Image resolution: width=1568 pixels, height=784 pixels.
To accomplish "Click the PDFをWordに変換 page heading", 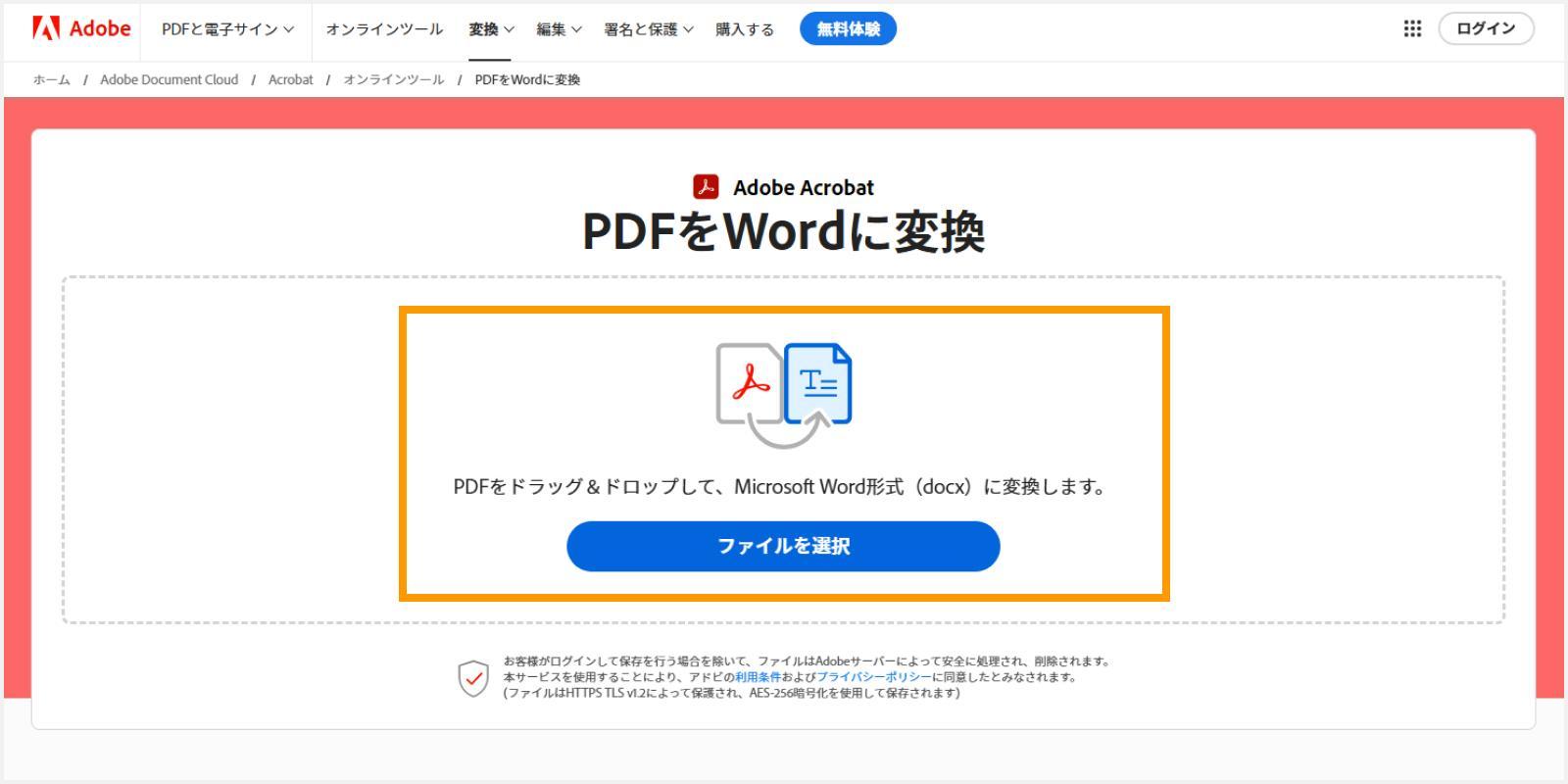I will click(783, 231).
